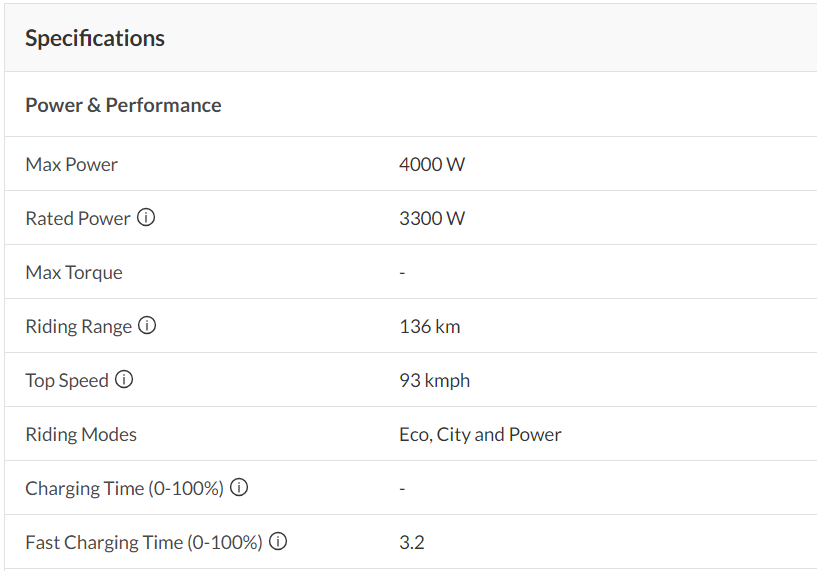Click the 4000 W value

coord(431,164)
